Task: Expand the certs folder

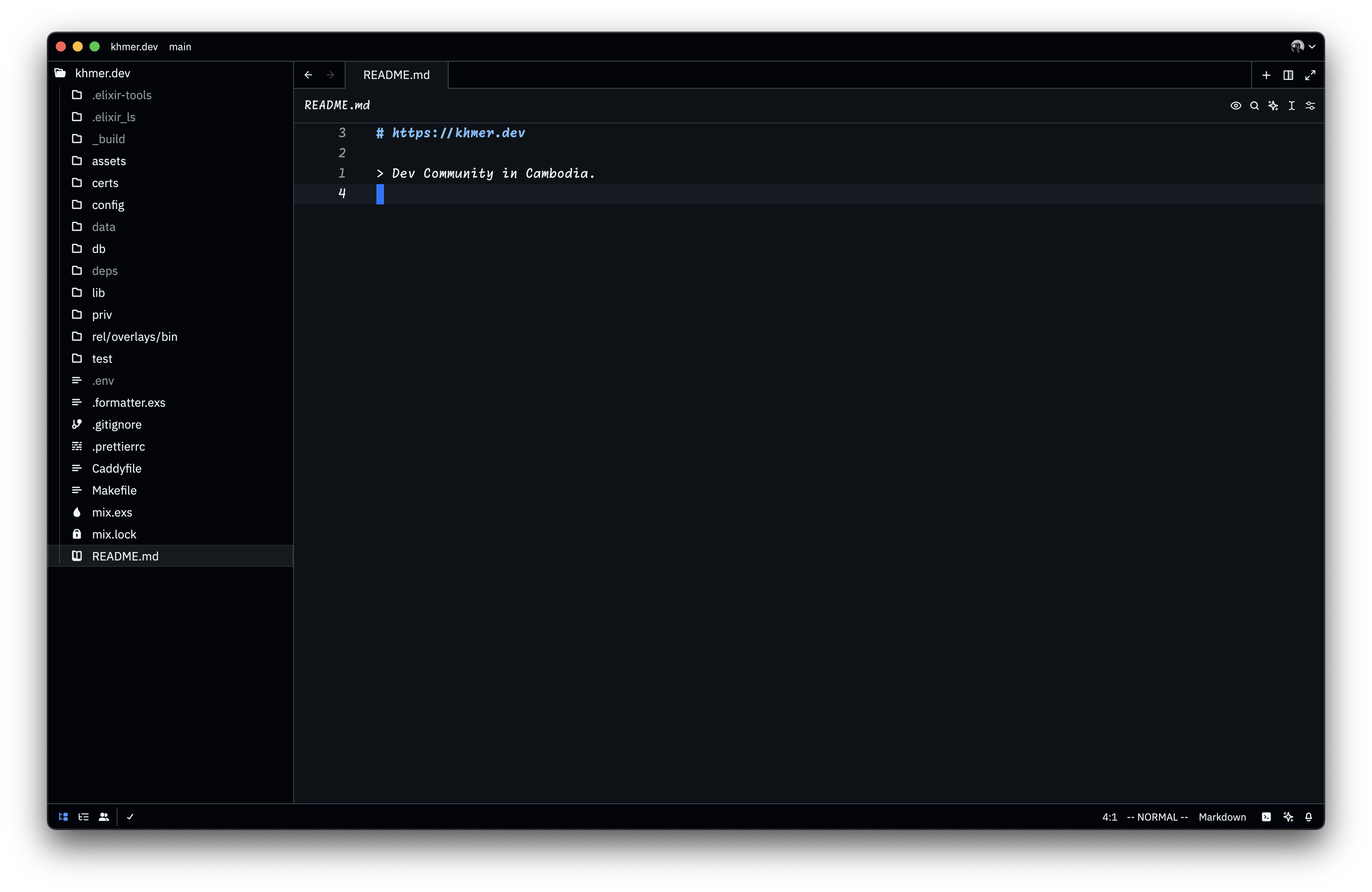Action: click(171, 182)
